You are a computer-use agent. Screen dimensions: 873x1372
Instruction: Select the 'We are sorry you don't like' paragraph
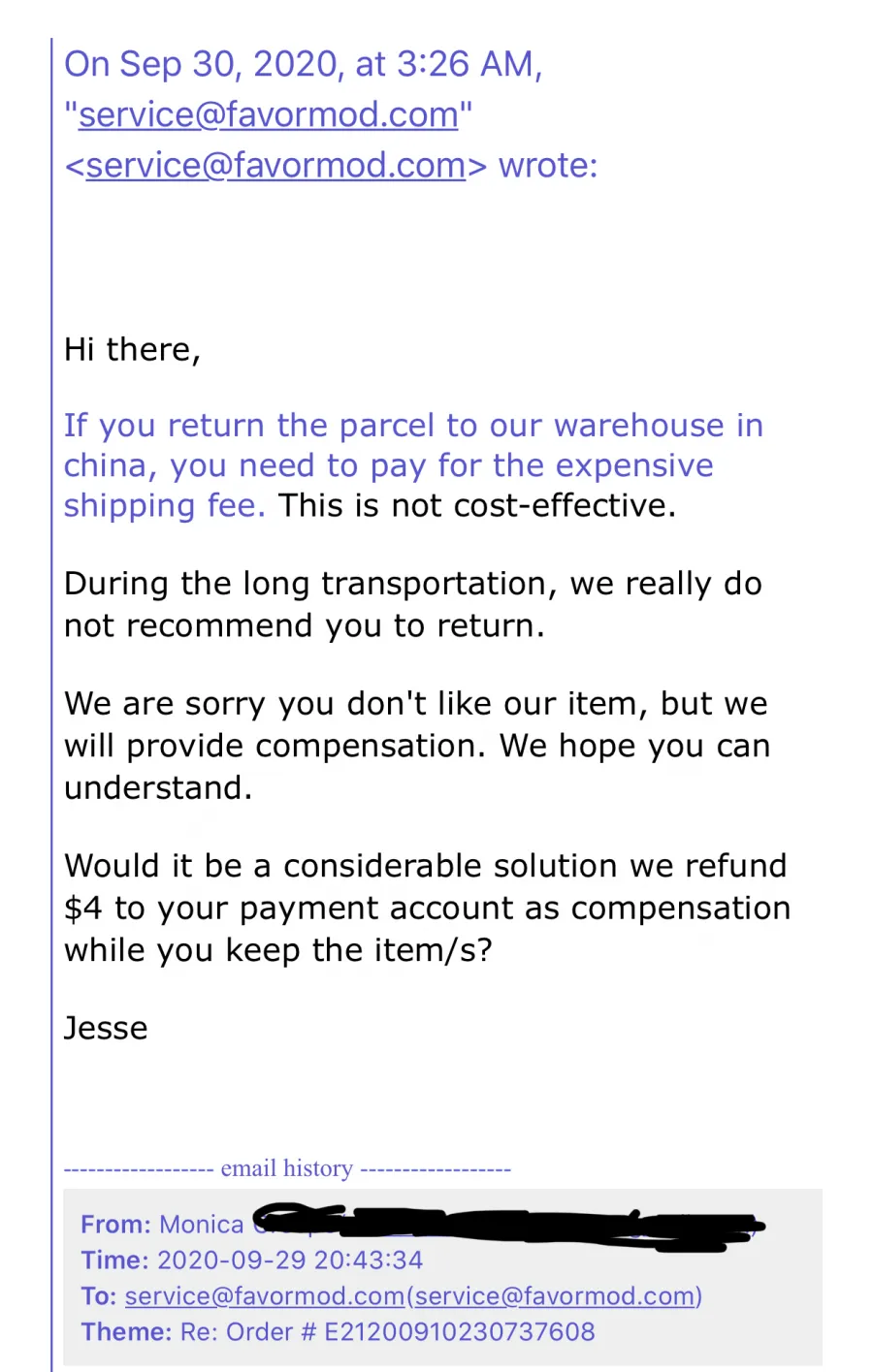(x=417, y=746)
